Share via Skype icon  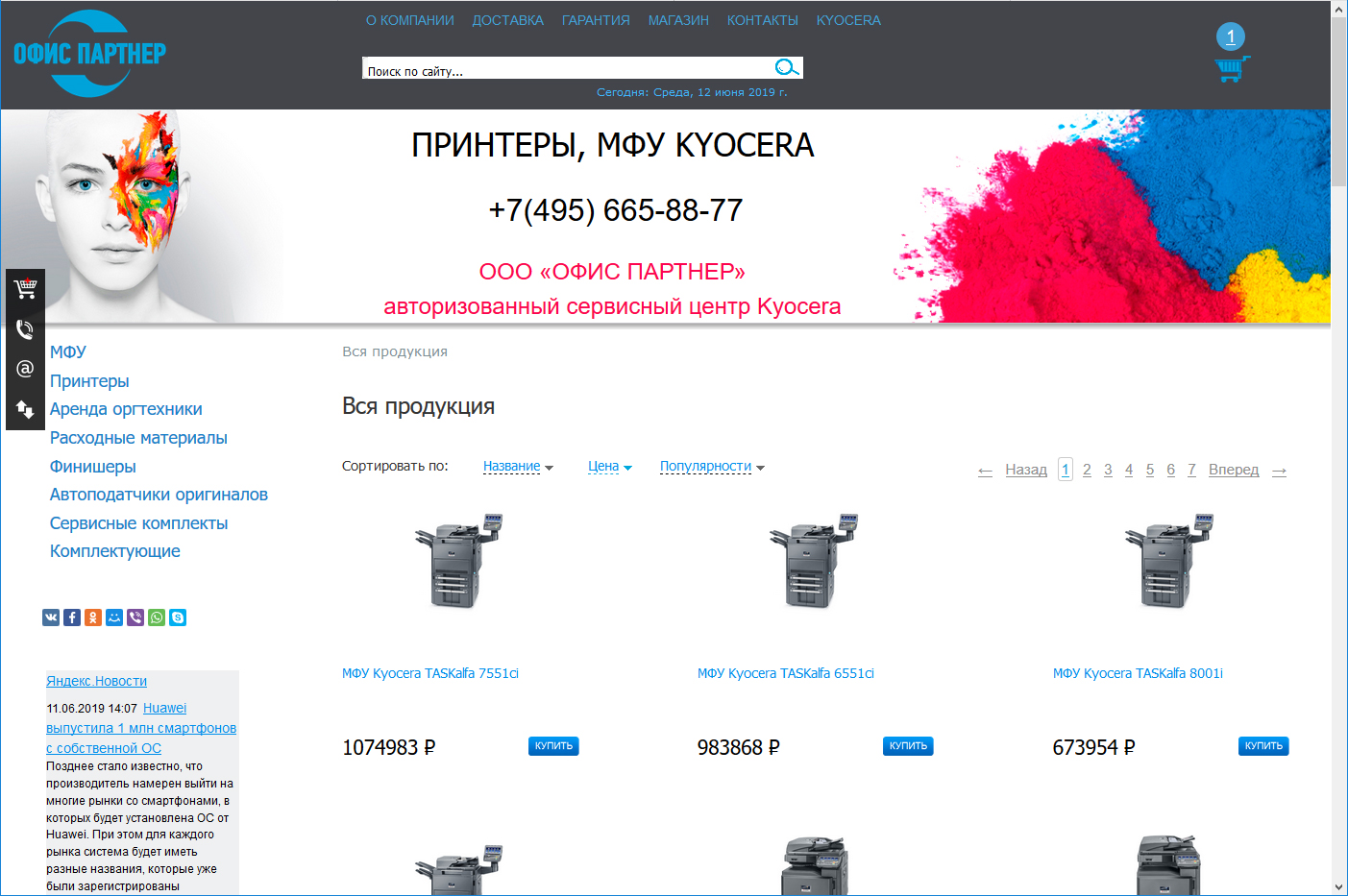coord(178,618)
